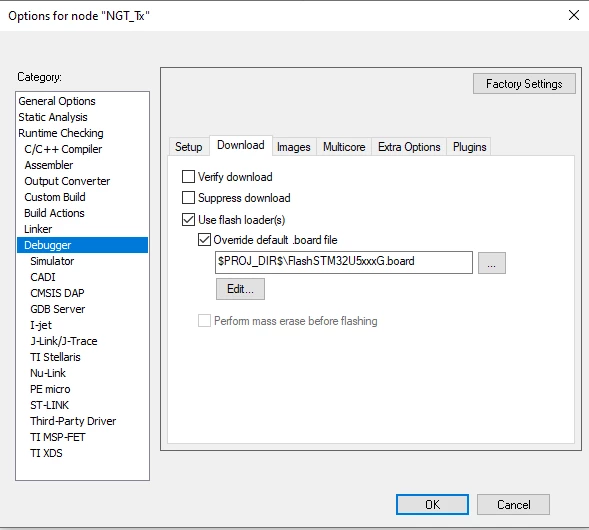
Task: Browse for .board file with ellipsis button
Action: pos(492,263)
